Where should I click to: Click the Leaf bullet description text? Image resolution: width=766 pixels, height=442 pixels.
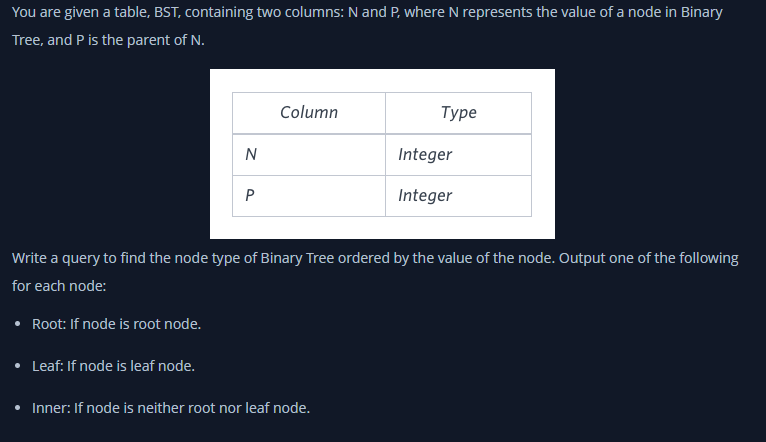pos(113,366)
